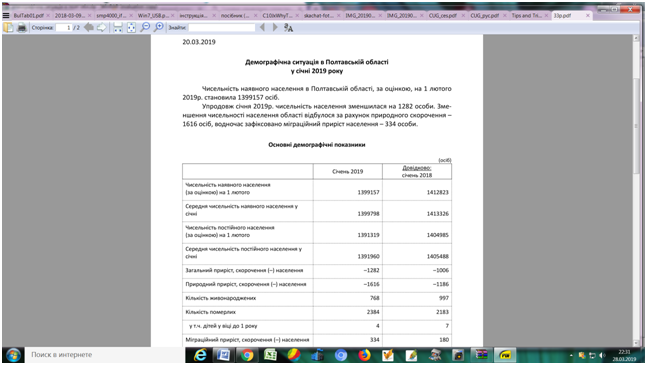Viewport: 647px width, 365px height.
Task: Find next match arrow
Action: (275, 28)
